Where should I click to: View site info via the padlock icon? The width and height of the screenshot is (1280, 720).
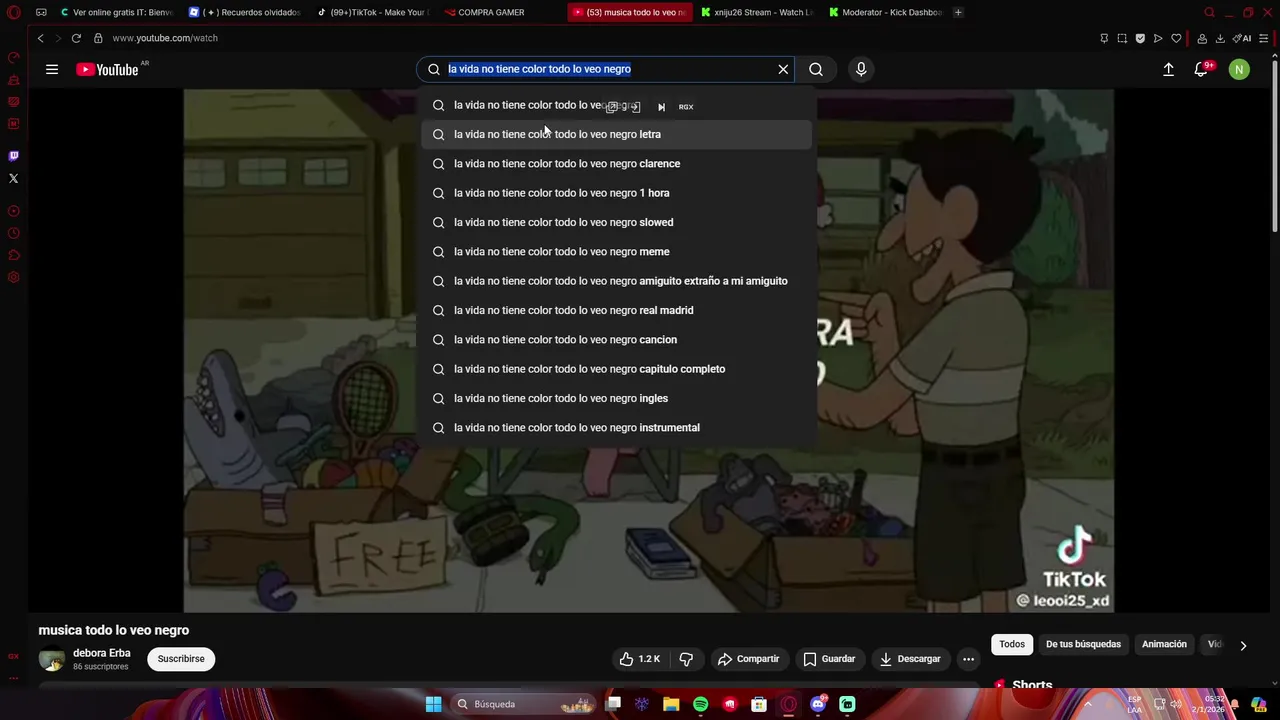coord(98,38)
